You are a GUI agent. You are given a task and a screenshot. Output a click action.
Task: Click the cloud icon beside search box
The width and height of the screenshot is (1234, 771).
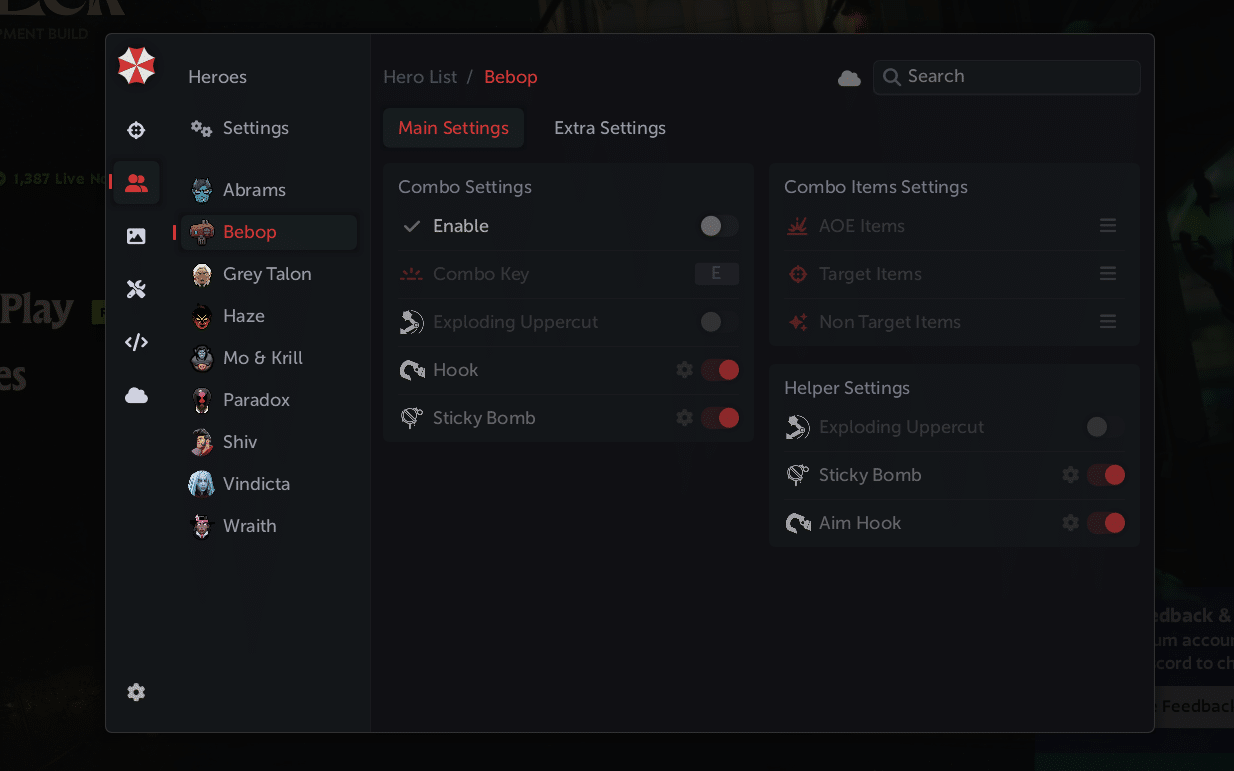pyautogui.click(x=849, y=78)
